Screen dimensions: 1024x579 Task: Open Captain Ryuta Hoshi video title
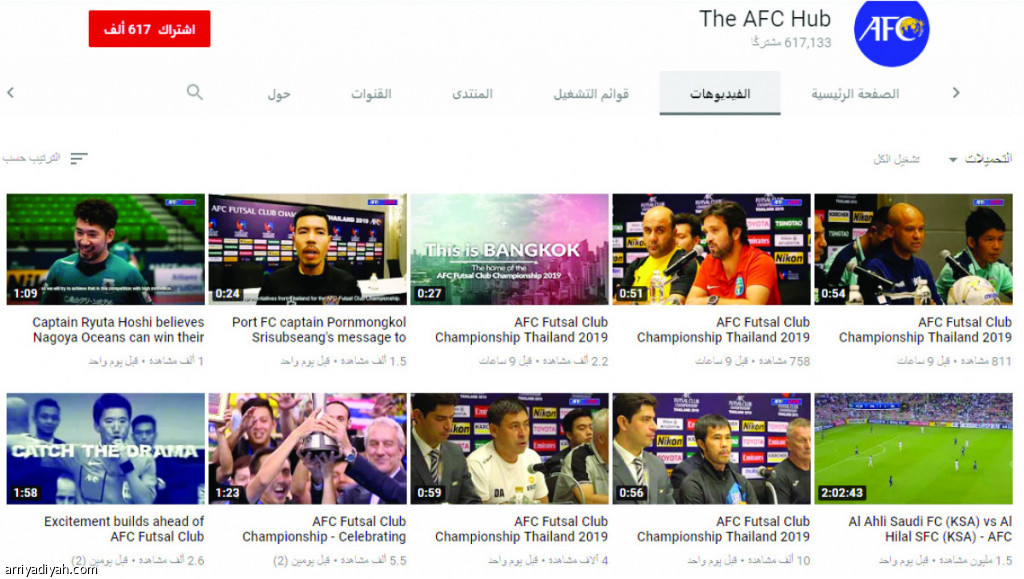[118, 330]
